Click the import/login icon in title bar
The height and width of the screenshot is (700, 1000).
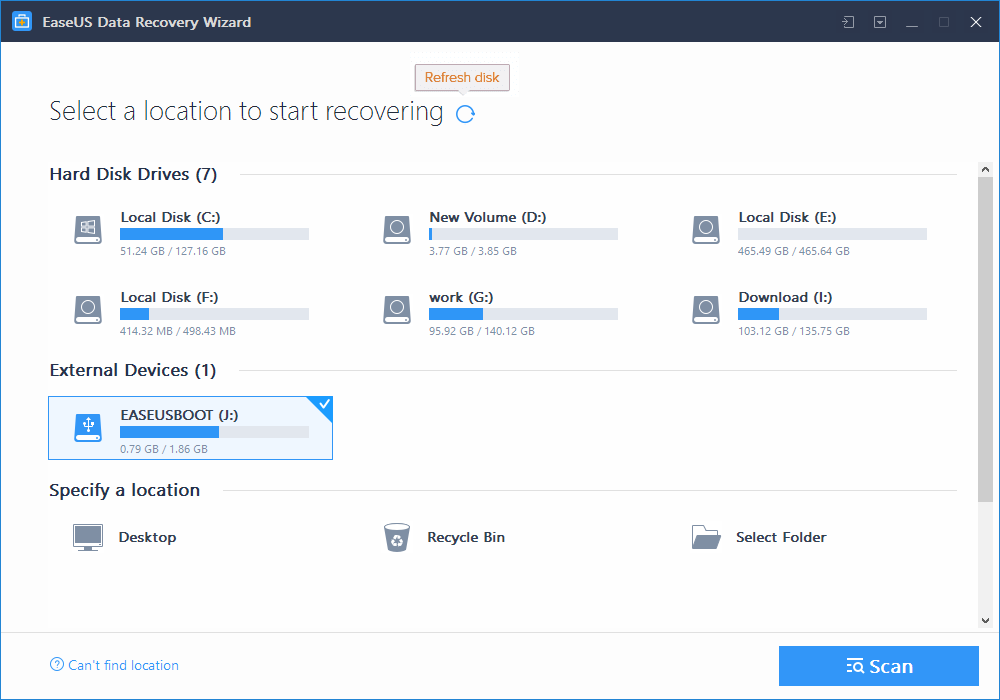(848, 22)
